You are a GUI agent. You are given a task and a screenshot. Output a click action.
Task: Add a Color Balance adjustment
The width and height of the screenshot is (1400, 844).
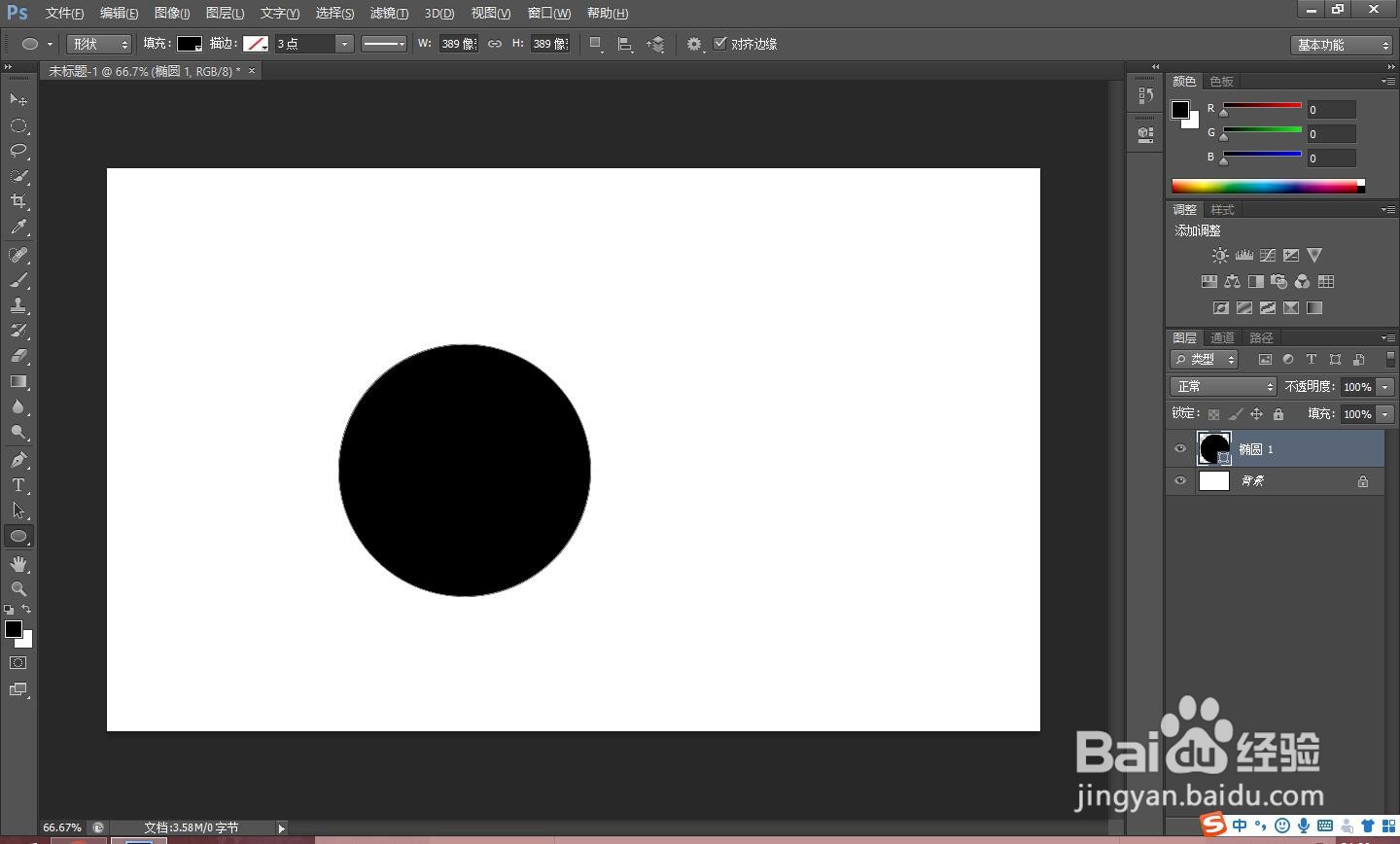tap(1233, 282)
